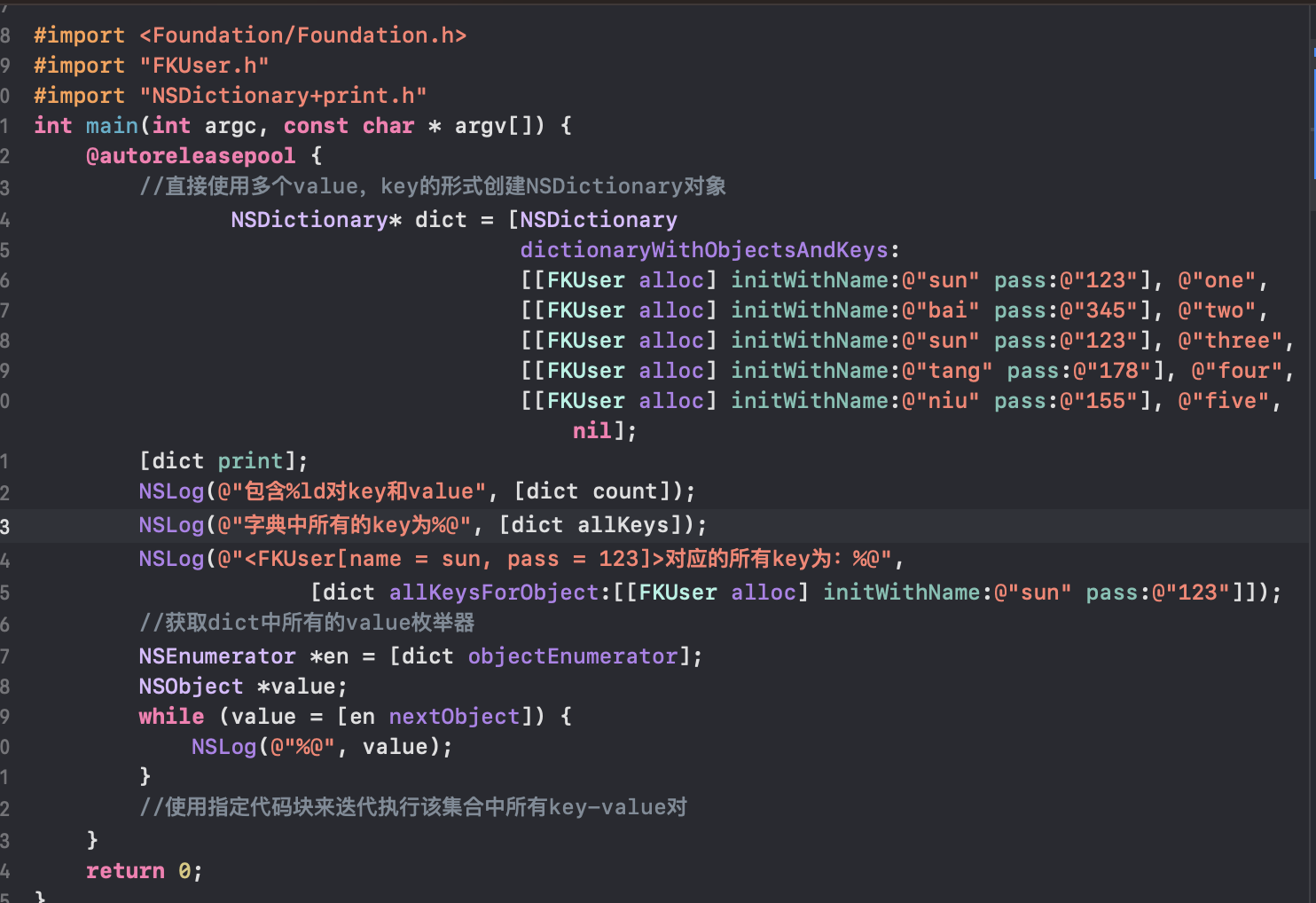Click the <FKUser[name = sun format string

pos(554,559)
